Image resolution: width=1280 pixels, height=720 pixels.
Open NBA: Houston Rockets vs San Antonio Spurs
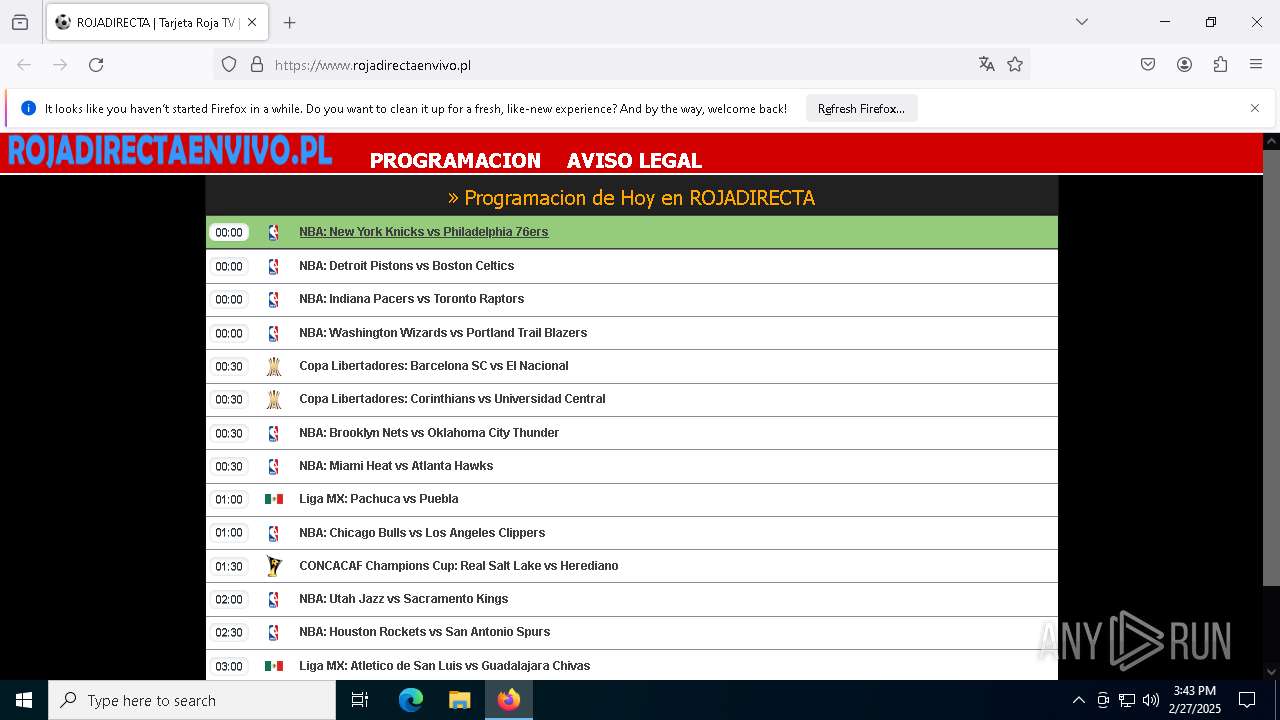tap(424, 632)
